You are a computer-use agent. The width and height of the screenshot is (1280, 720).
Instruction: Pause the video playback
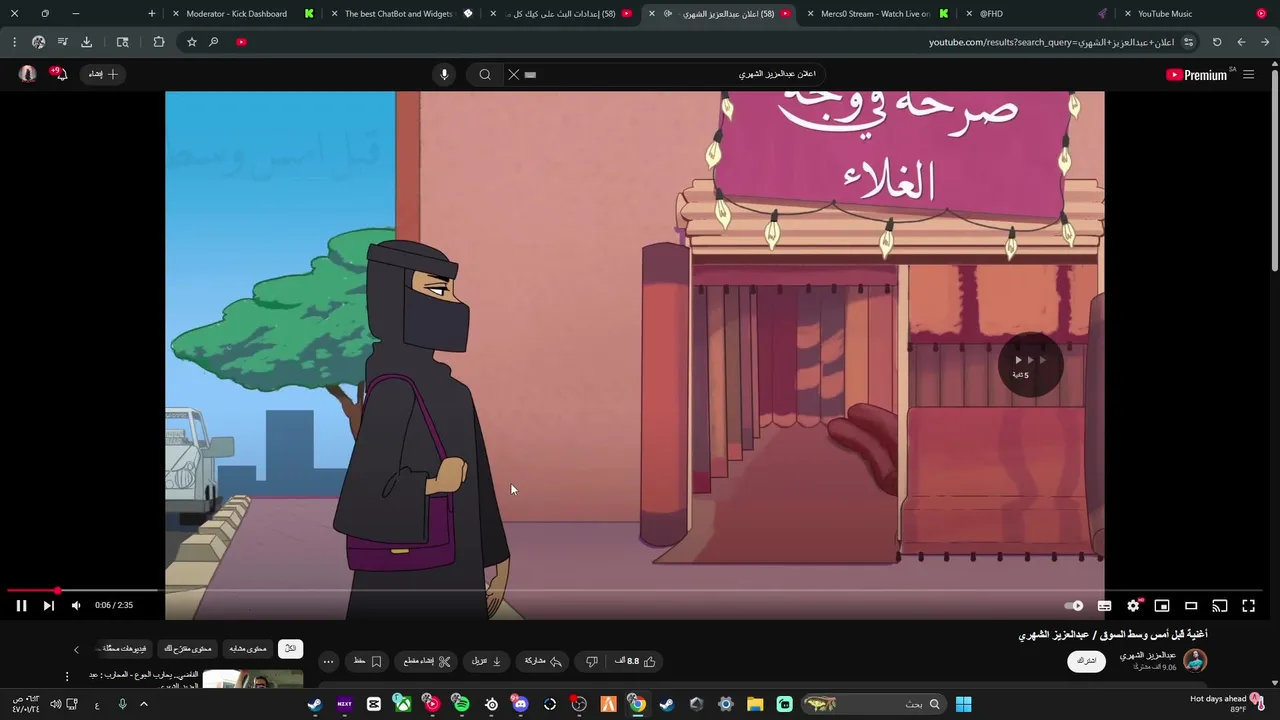tap(21, 605)
